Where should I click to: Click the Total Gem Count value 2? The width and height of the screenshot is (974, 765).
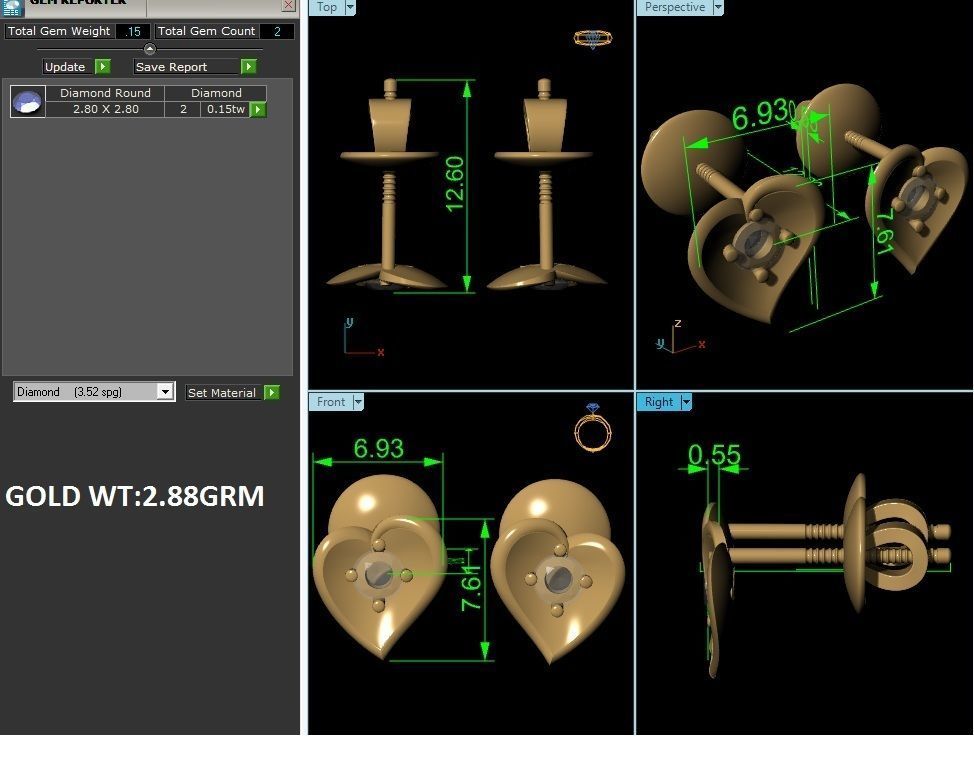point(277,31)
